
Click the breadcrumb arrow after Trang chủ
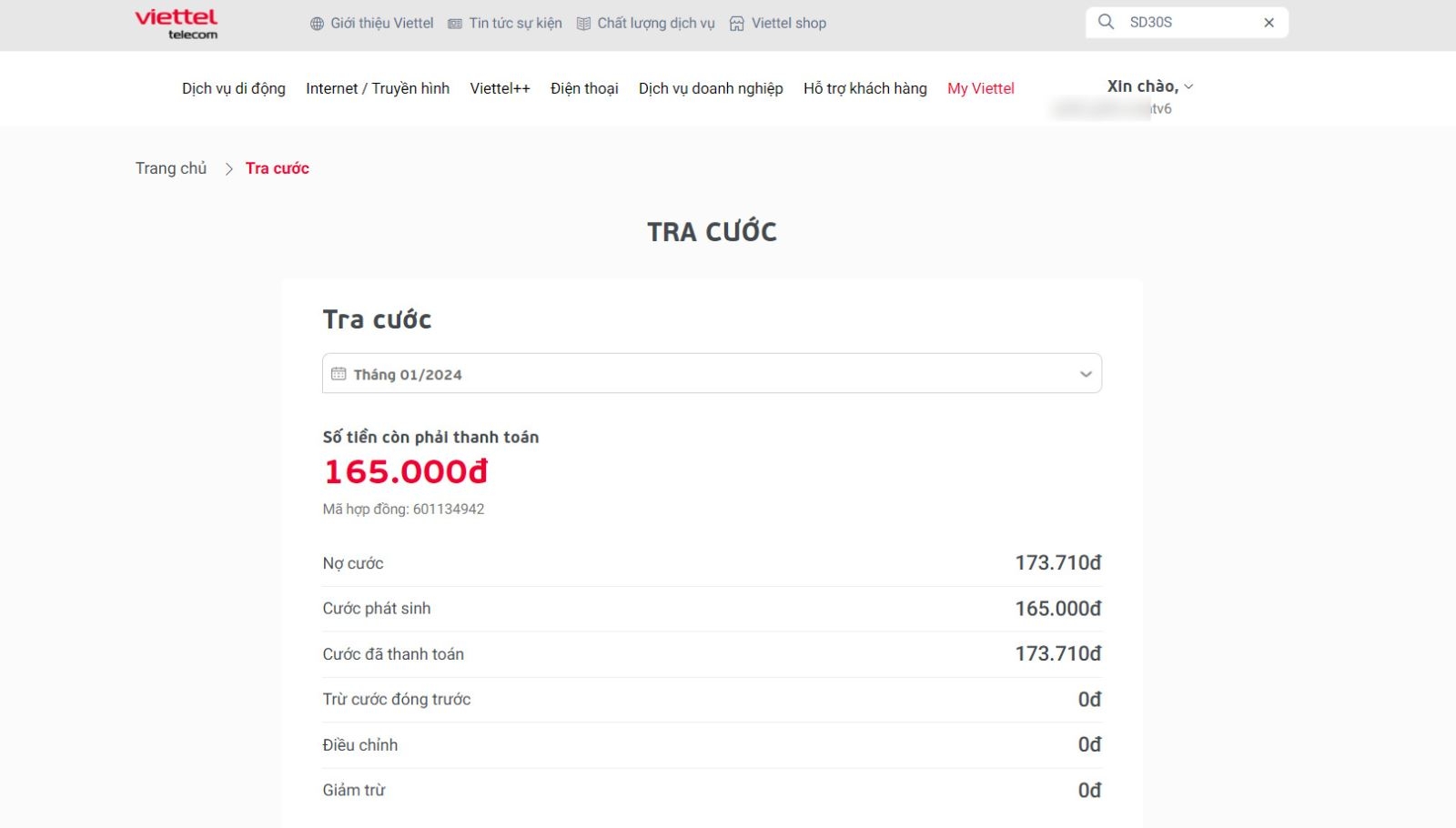click(228, 168)
